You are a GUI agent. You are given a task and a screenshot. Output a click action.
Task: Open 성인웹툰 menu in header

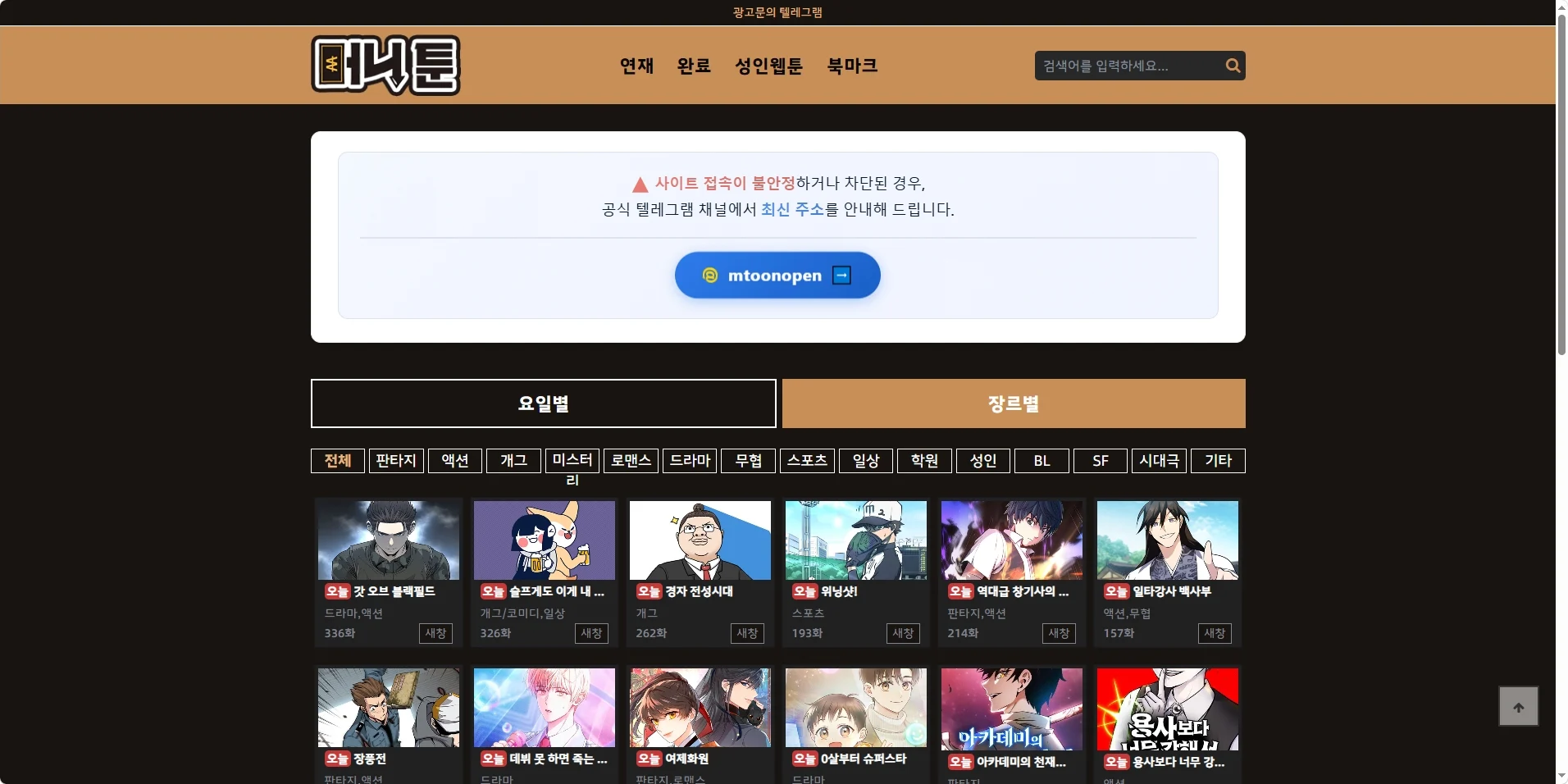click(x=768, y=66)
